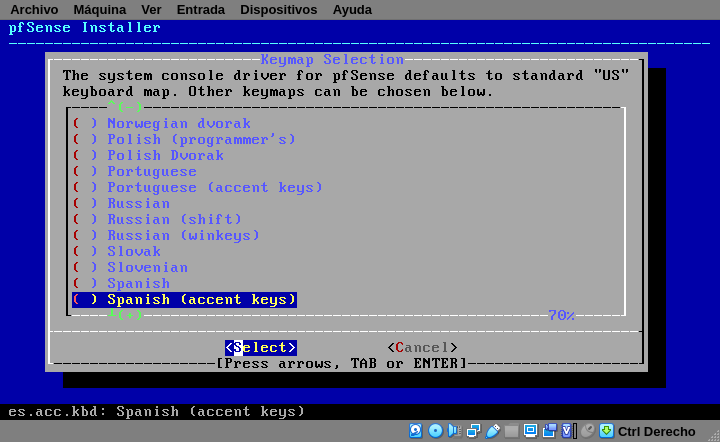Open the Entrada menu

(x=201, y=10)
